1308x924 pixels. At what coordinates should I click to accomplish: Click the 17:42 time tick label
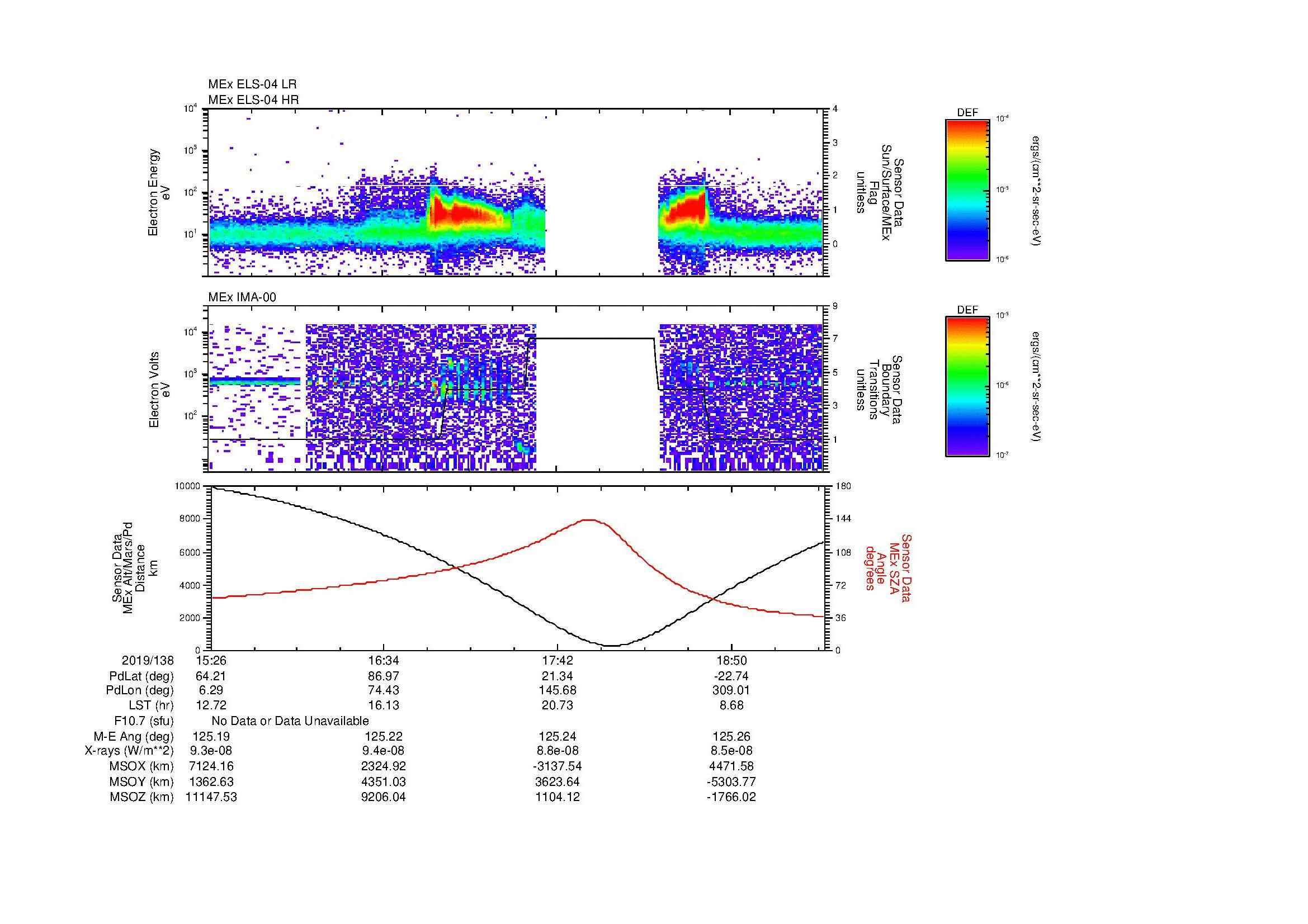pos(558,661)
